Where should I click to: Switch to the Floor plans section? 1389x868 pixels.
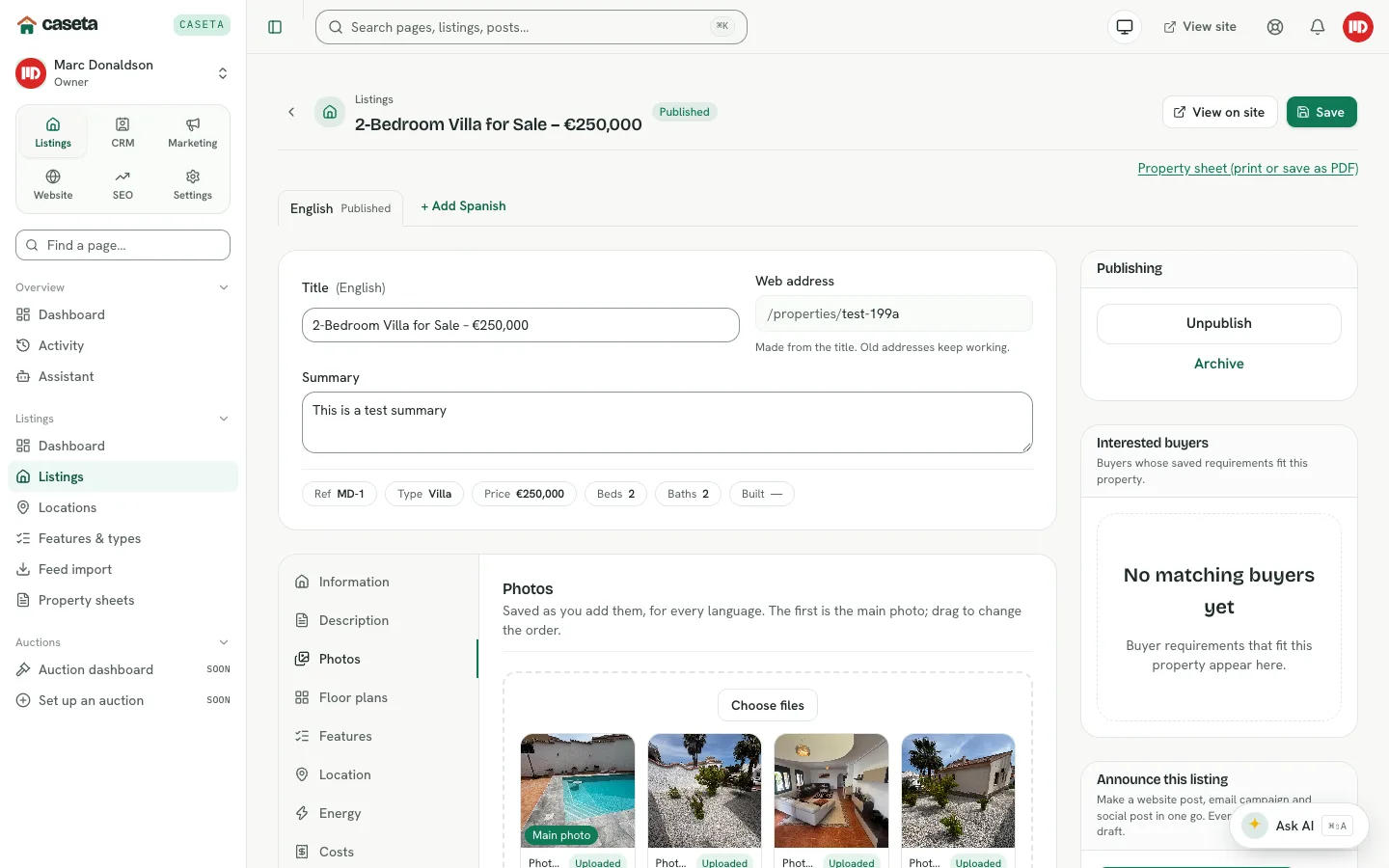point(378,697)
